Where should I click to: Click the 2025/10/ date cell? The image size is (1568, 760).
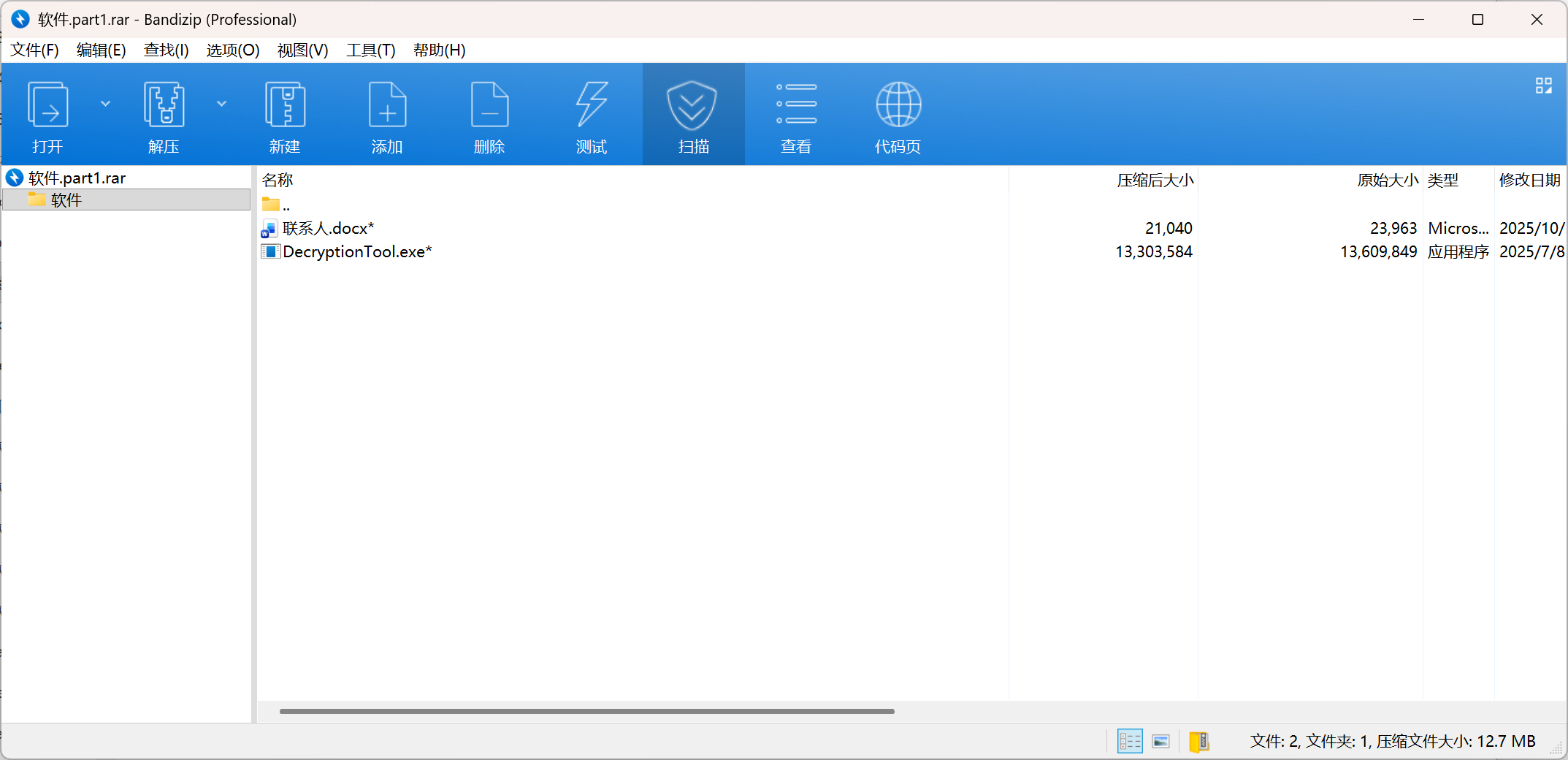coord(1532,229)
